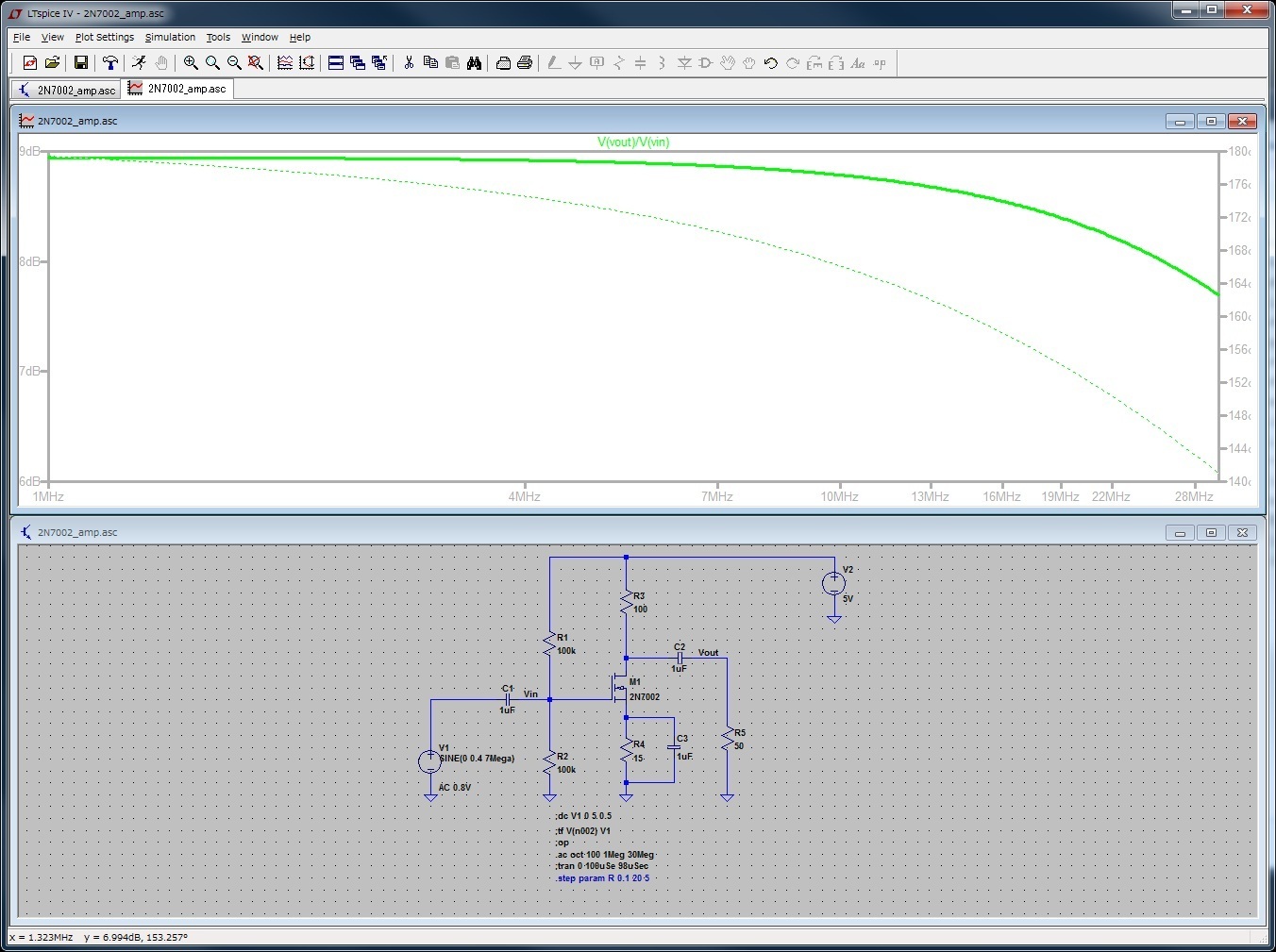Open the Control Panel hammer icon
The width and height of the screenshot is (1276, 952).
pyautogui.click(x=110, y=63)
